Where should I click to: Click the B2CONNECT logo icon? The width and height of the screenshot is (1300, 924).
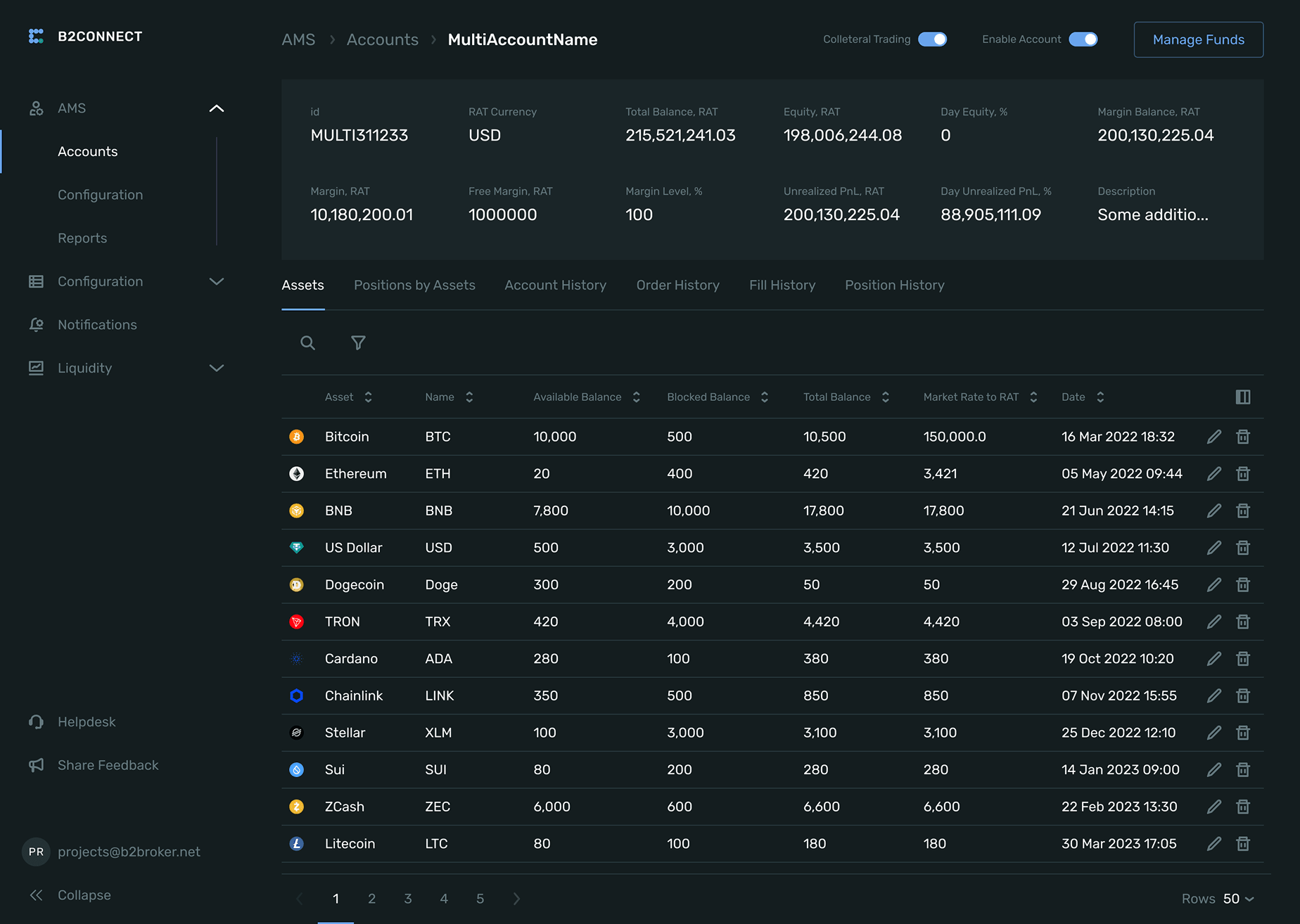click(36, 36)
